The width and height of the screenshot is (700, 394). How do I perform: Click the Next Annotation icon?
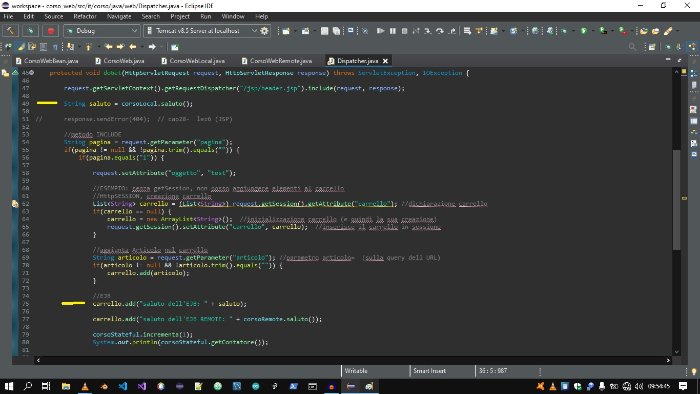point(70,46)
